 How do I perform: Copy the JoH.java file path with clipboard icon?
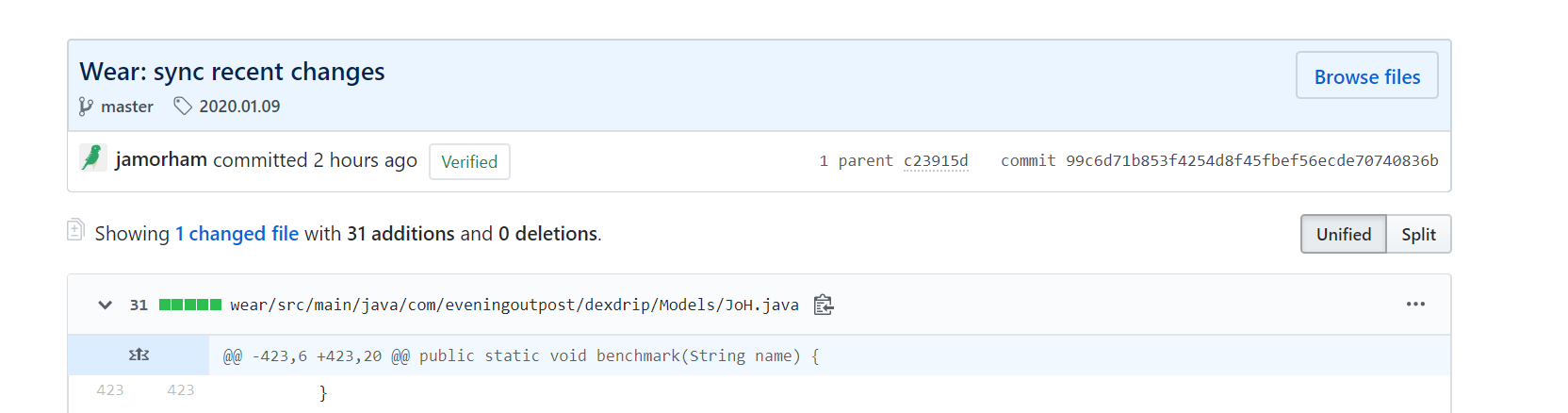pyautogui.click(x=824, y=305)
